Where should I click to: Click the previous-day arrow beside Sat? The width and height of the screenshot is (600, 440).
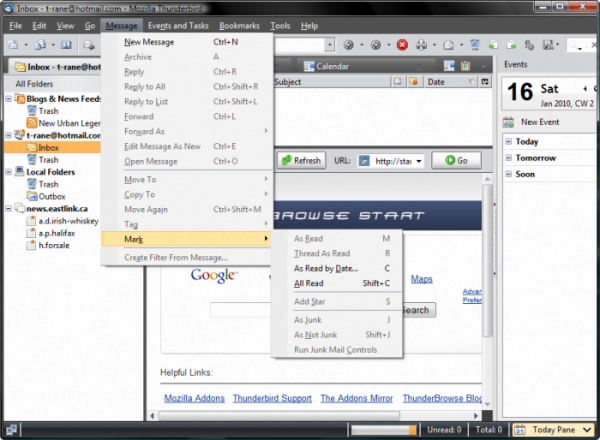[x=585, y=89]
